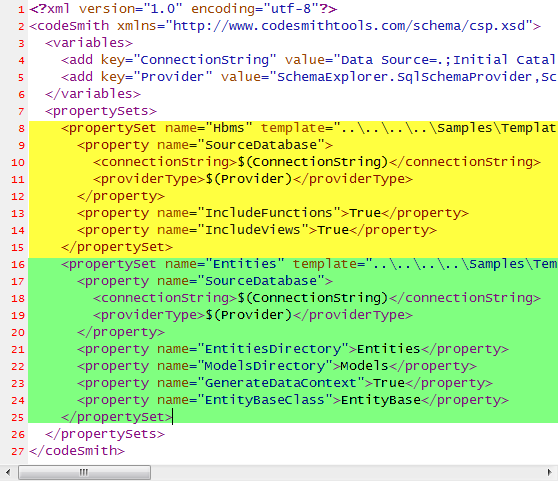The width and height of the screenshot is (558, 481).
Task: Click the opening <variables> tag
Action: coord(89,43)
